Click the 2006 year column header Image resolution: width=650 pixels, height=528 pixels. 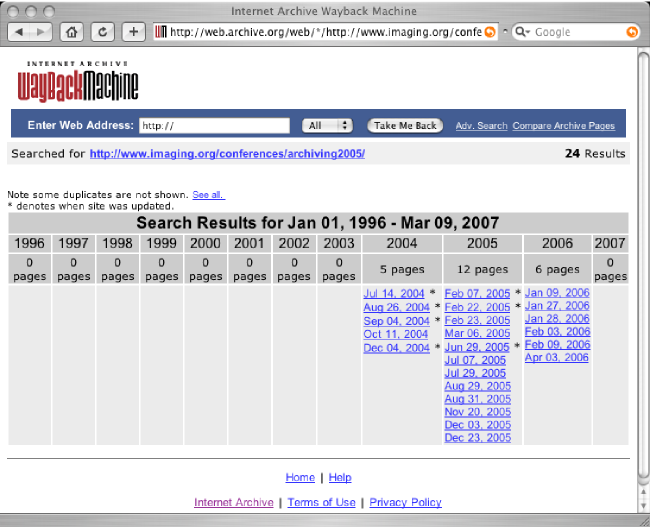[x=557, y=243]
